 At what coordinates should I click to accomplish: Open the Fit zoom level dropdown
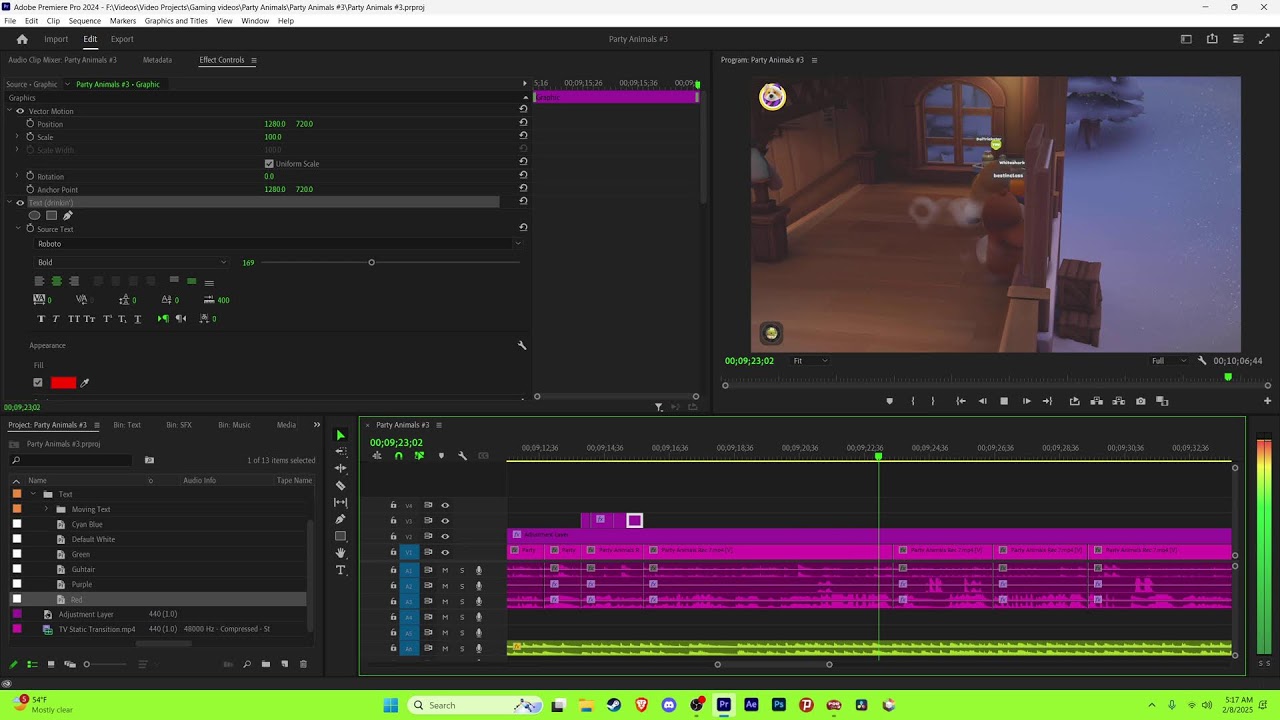[809, 360]
